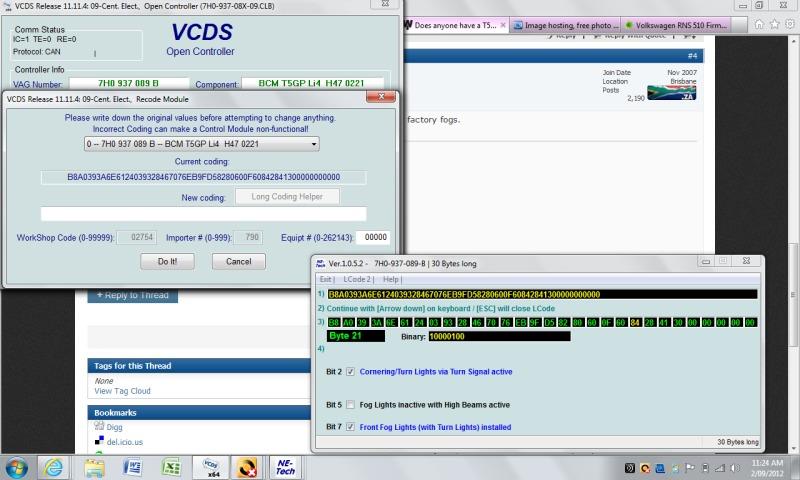This screenshot has width=800, height=480.
Task: Open browser Home icon
Action: pyautogui.click(x=759, y=24)
